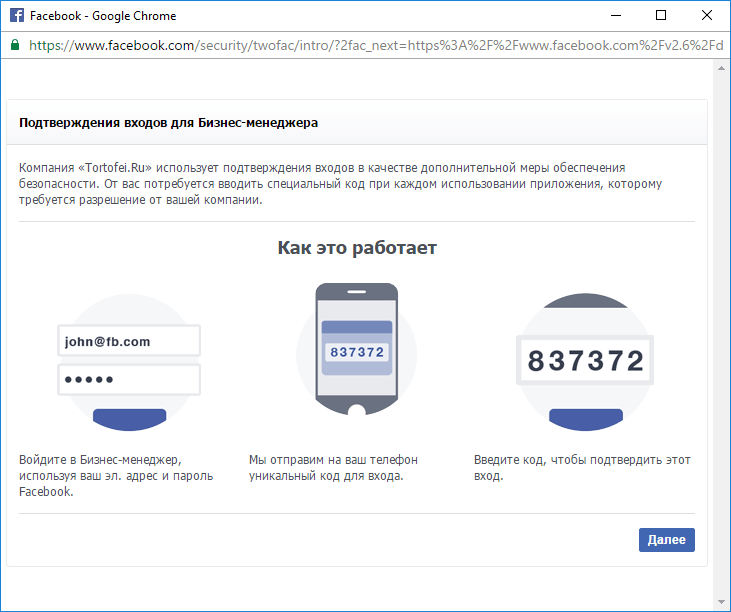This screenshot has height=612, width=731.
Task: Click the caption 'Мы отправим на ваш телефон'
Action: click(x=333, y=460)
